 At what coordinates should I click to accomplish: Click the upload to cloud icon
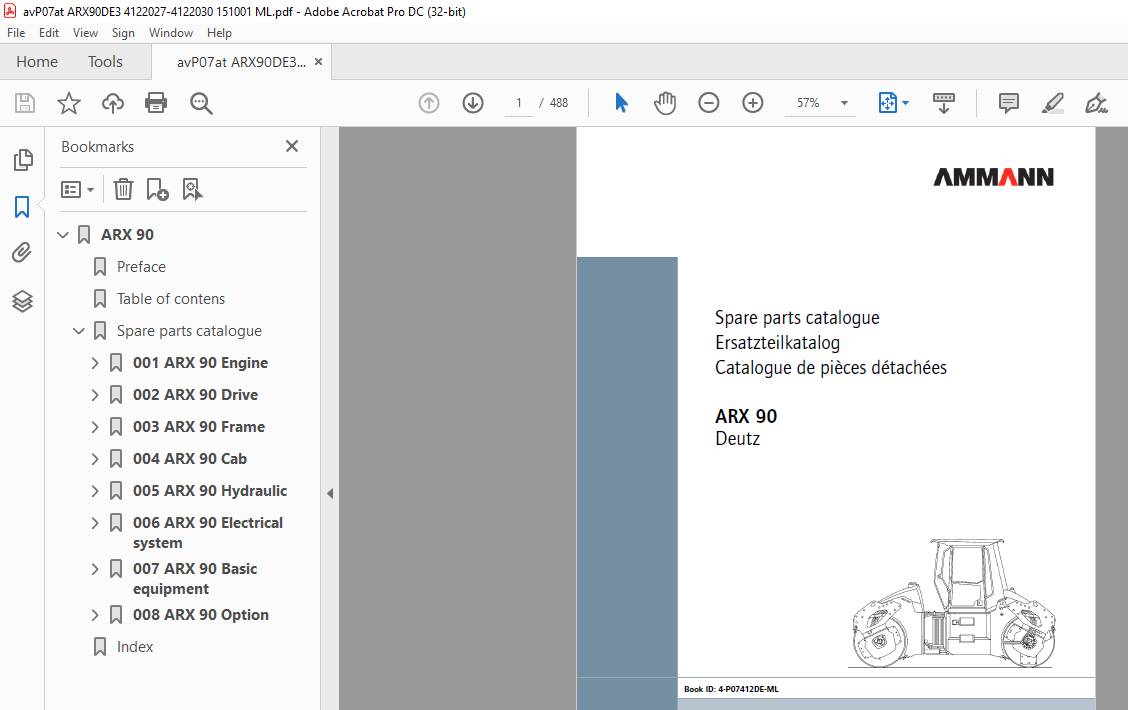tap(112, 103)
